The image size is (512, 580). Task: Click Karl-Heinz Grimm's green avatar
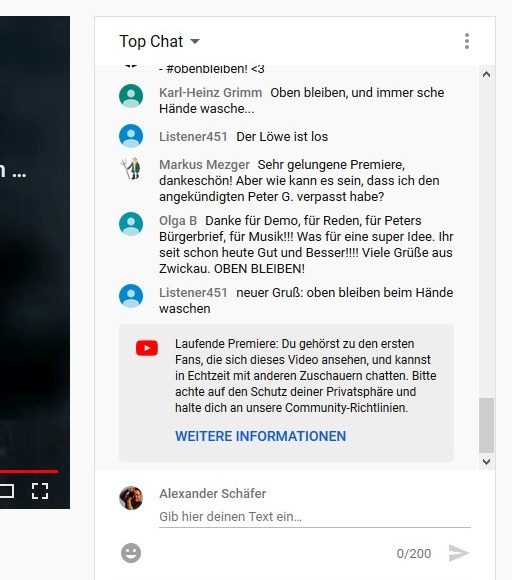pyautogui.click(x=131, y=96)
